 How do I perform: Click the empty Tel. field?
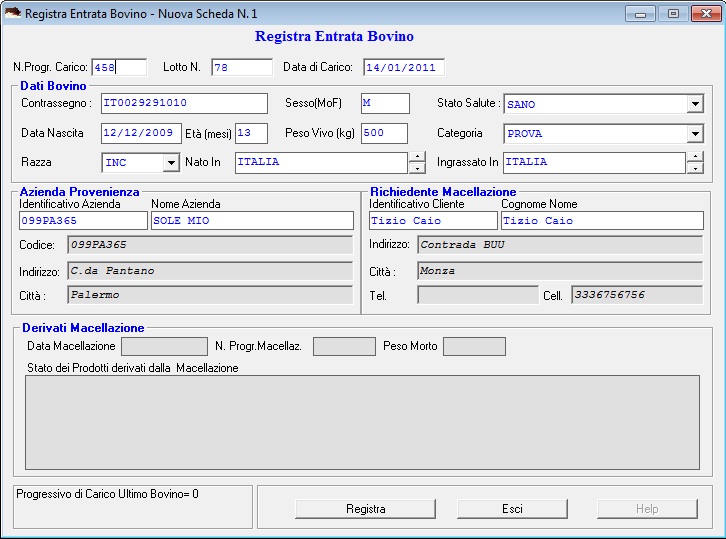478,295
